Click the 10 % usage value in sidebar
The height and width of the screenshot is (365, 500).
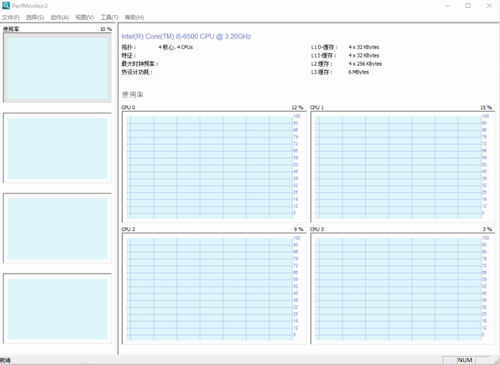106,29
